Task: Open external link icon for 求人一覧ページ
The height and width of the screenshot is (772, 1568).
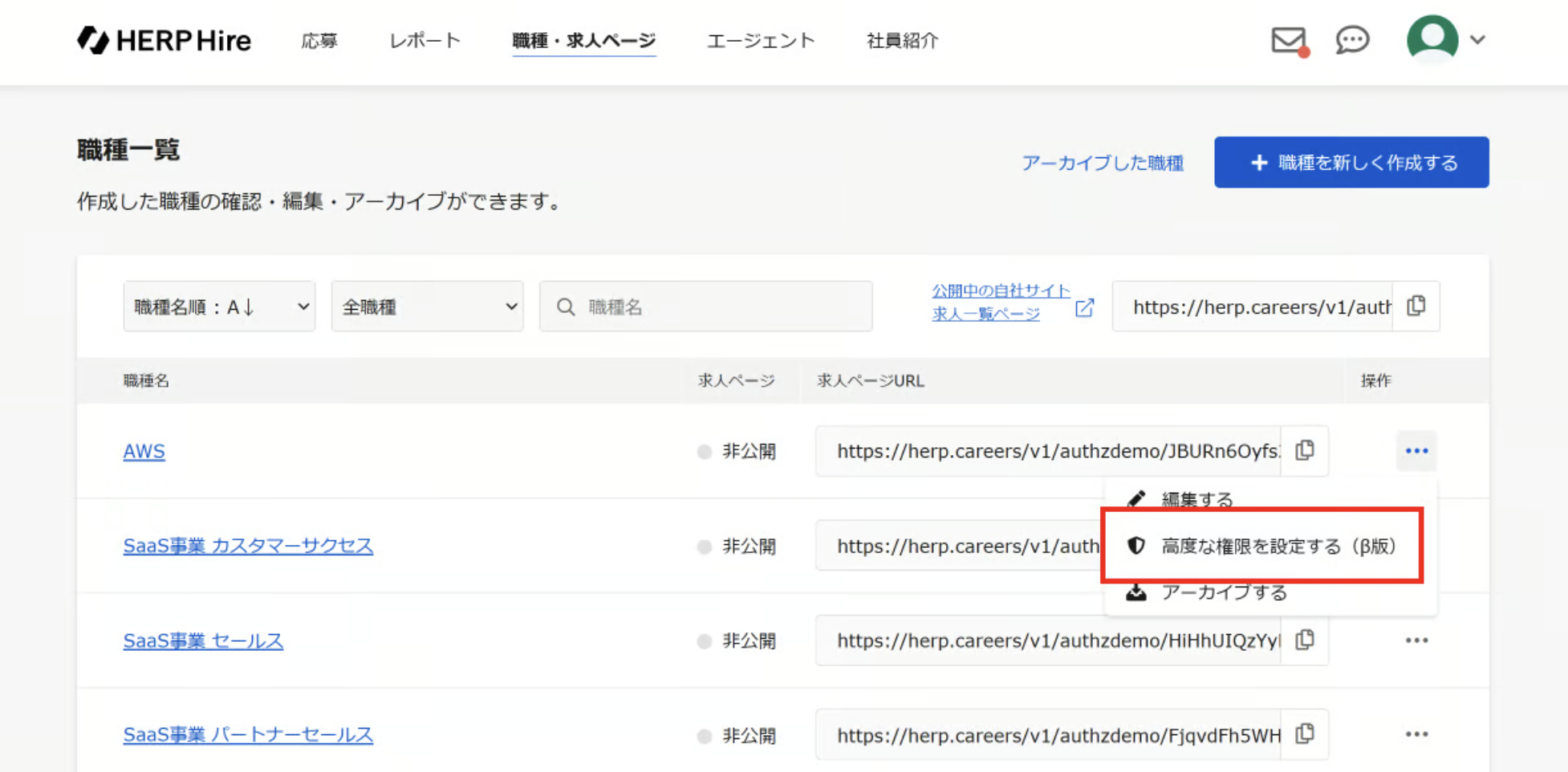Action: 1084,308
